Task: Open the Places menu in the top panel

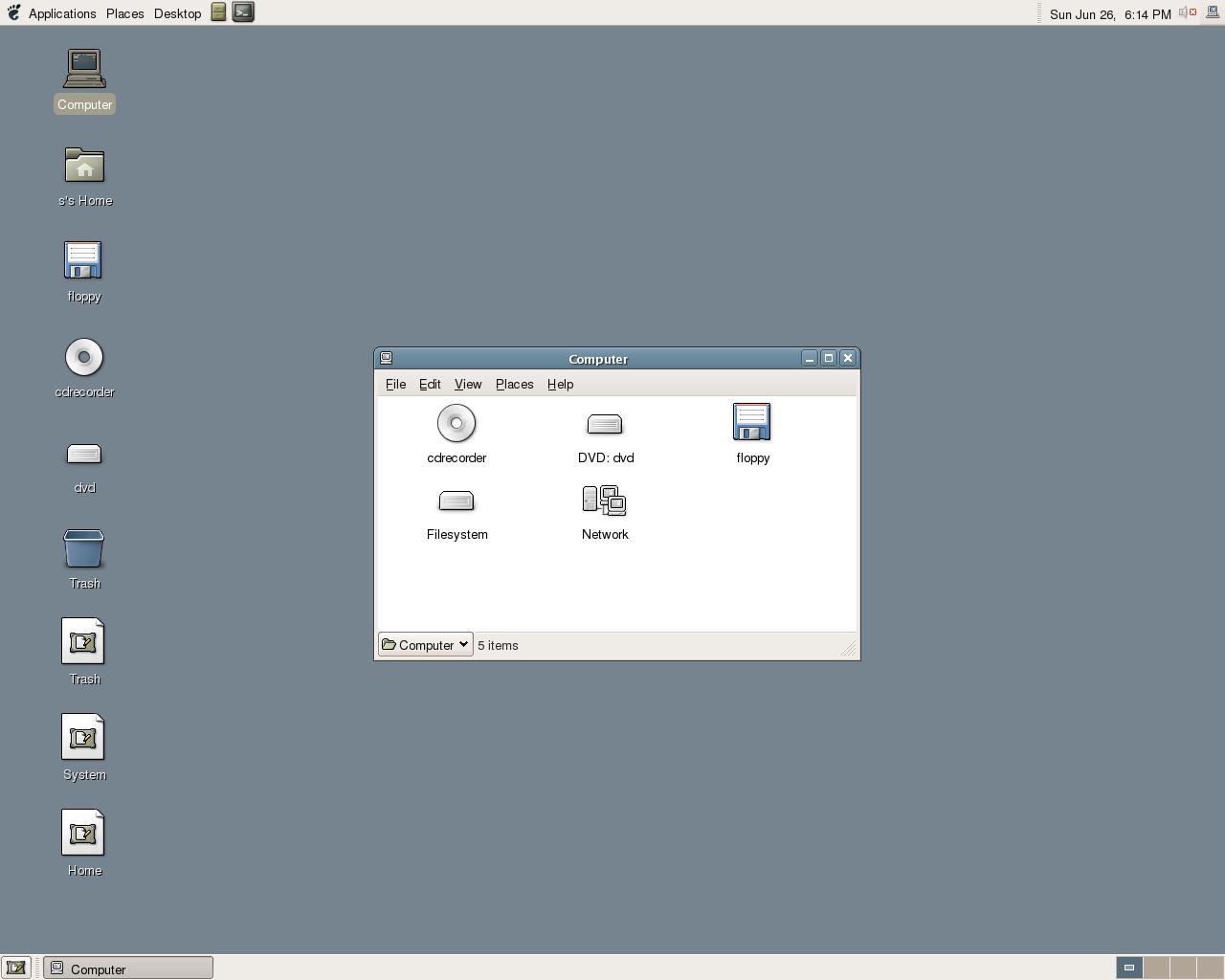Action: tap(125, 13)
